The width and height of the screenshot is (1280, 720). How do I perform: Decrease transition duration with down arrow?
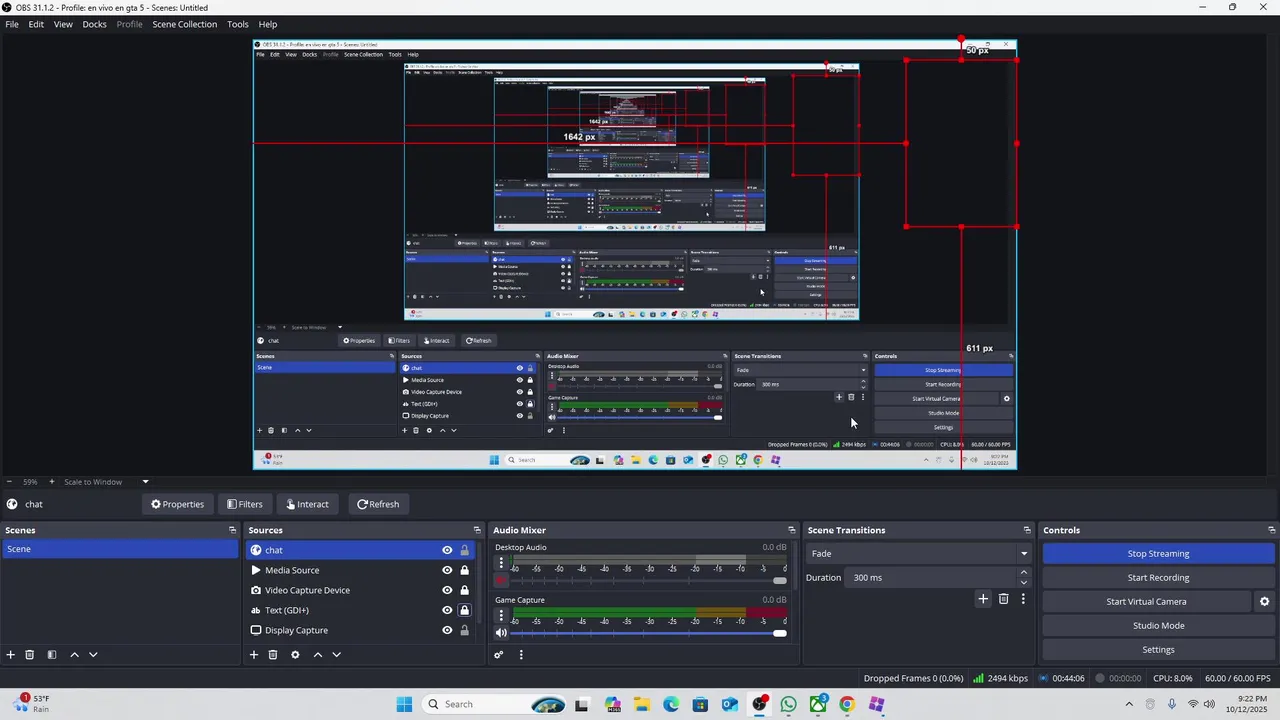[x=1024, y=582]
